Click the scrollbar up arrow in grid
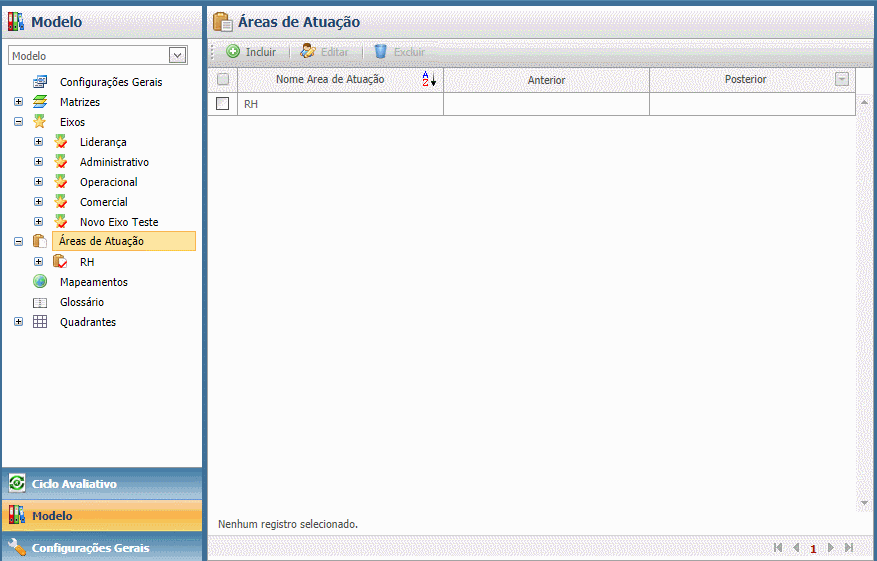The height and width of the screenshot is (561, 877). (x=865, y=103)
